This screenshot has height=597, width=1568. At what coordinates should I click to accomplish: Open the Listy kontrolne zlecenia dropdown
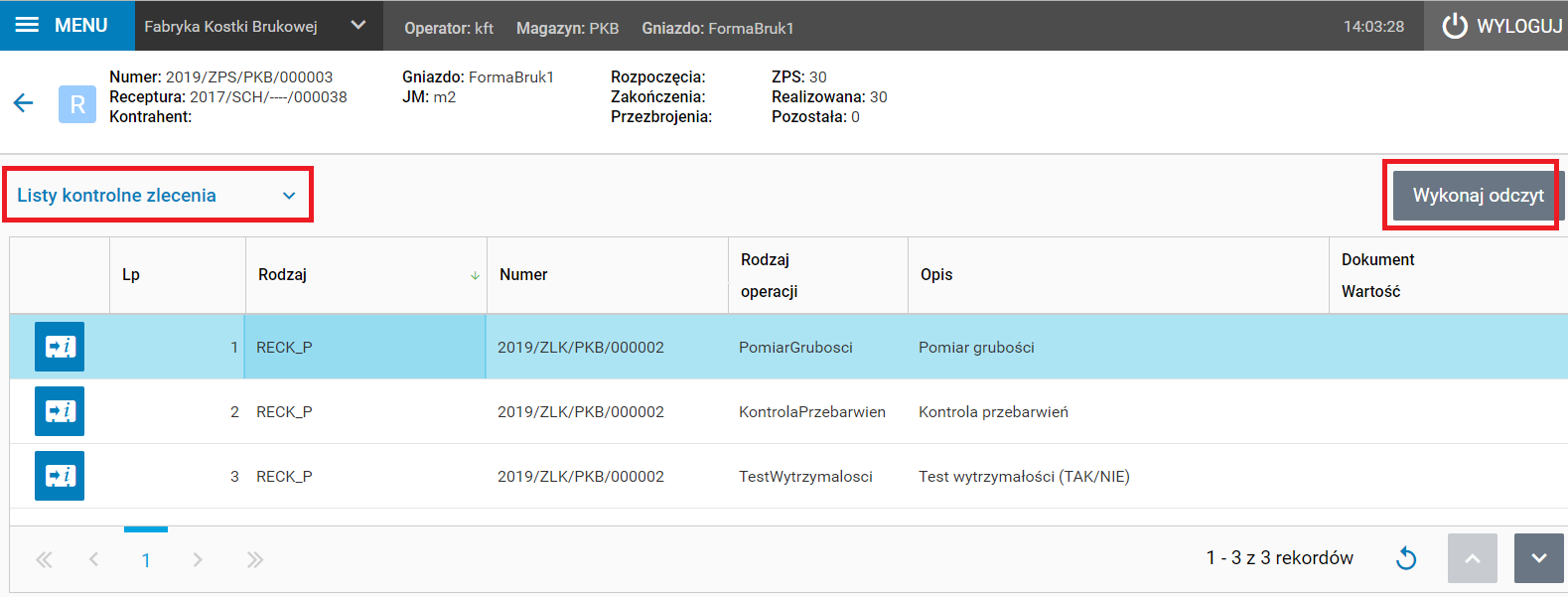[157, 195]
